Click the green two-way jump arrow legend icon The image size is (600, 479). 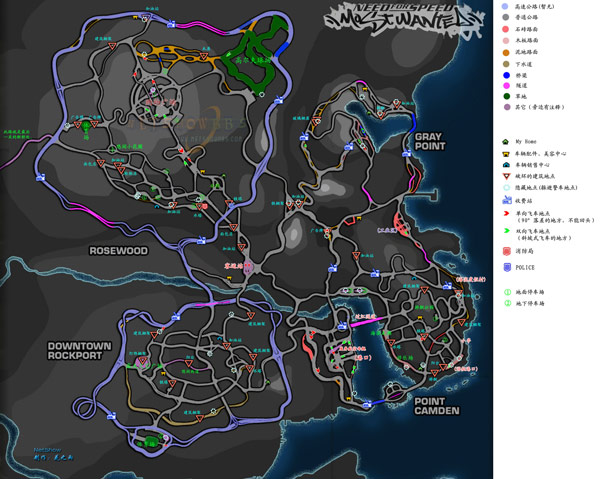[x=507, y=231]
